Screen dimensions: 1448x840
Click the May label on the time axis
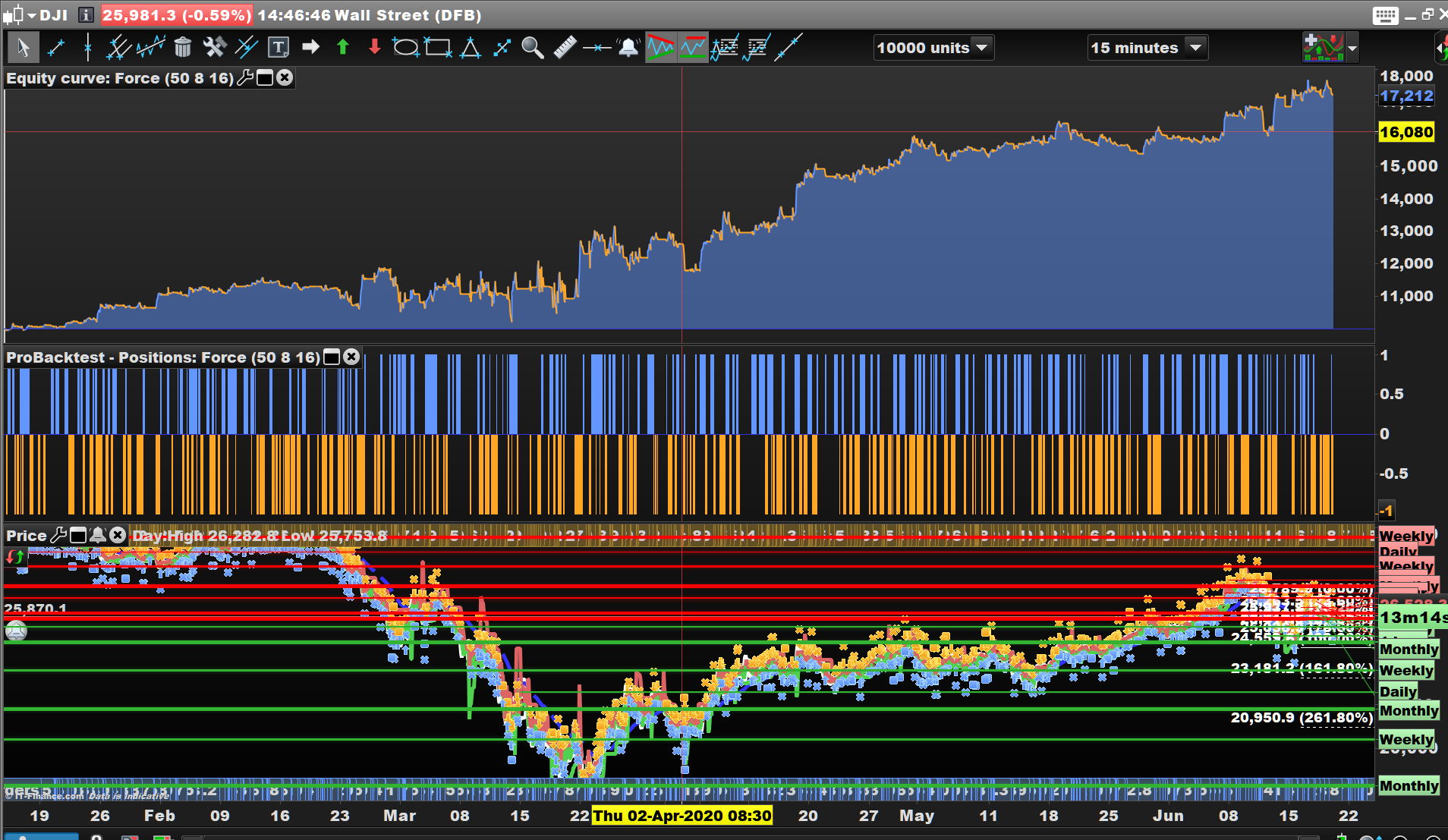[917, 816]
